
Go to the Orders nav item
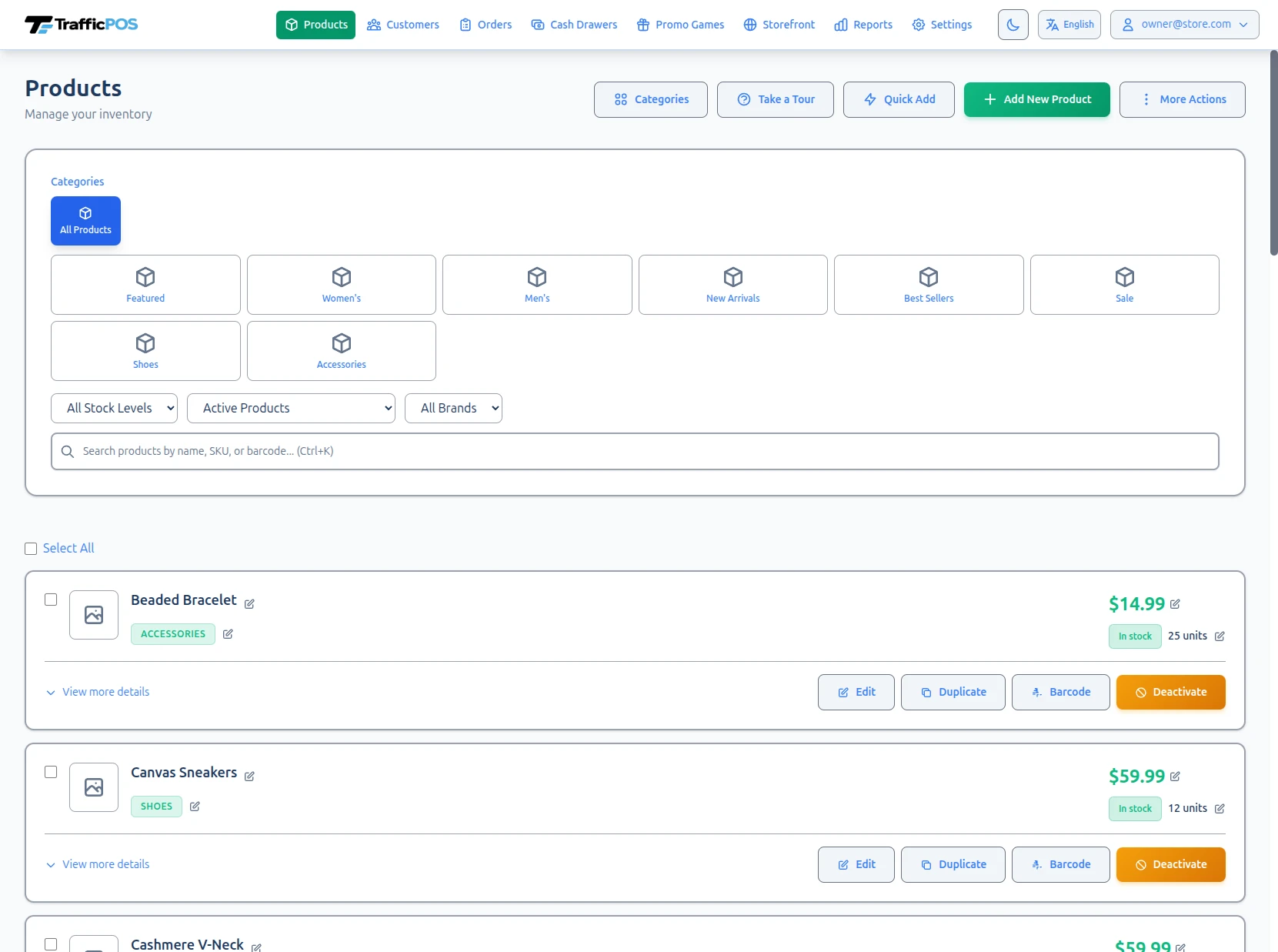[486, 25]
